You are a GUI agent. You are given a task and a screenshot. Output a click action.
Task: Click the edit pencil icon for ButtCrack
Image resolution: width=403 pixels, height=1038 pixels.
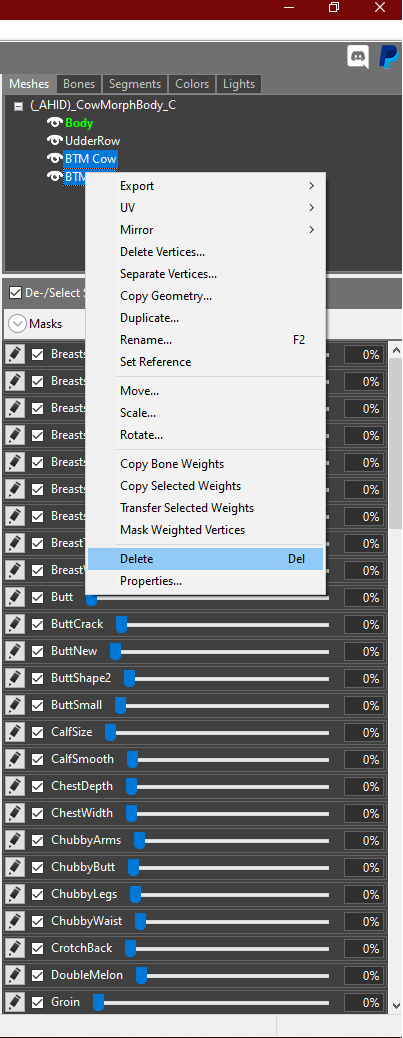(15, 624)
